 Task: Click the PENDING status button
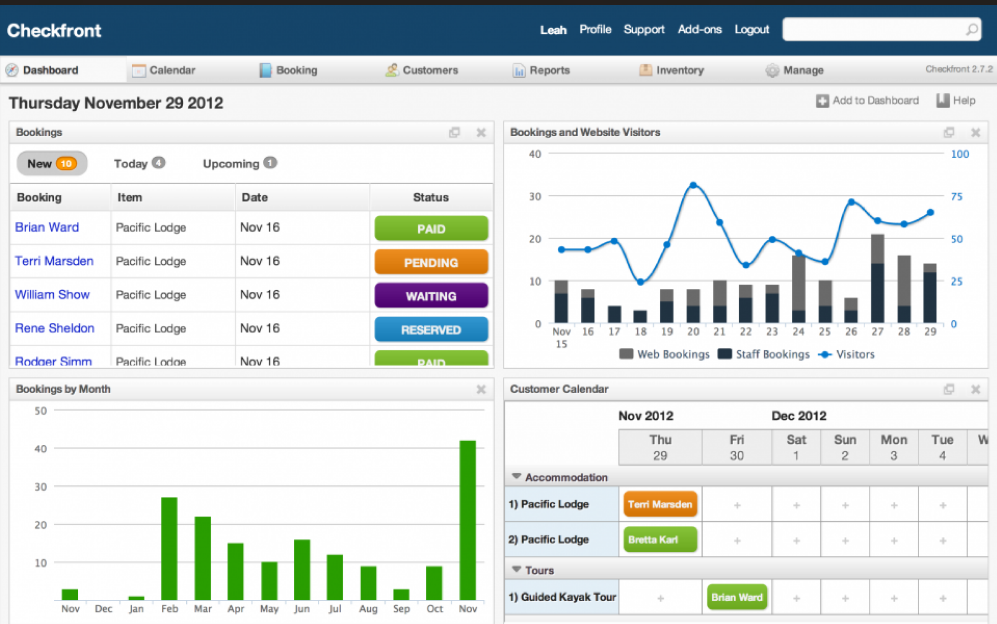coord(431,262)
